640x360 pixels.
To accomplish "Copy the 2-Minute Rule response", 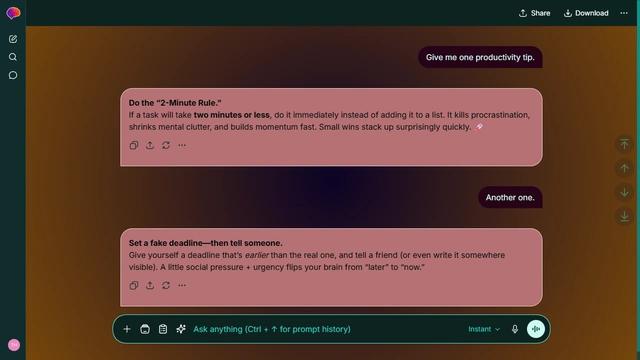I will tap(134, 145).
